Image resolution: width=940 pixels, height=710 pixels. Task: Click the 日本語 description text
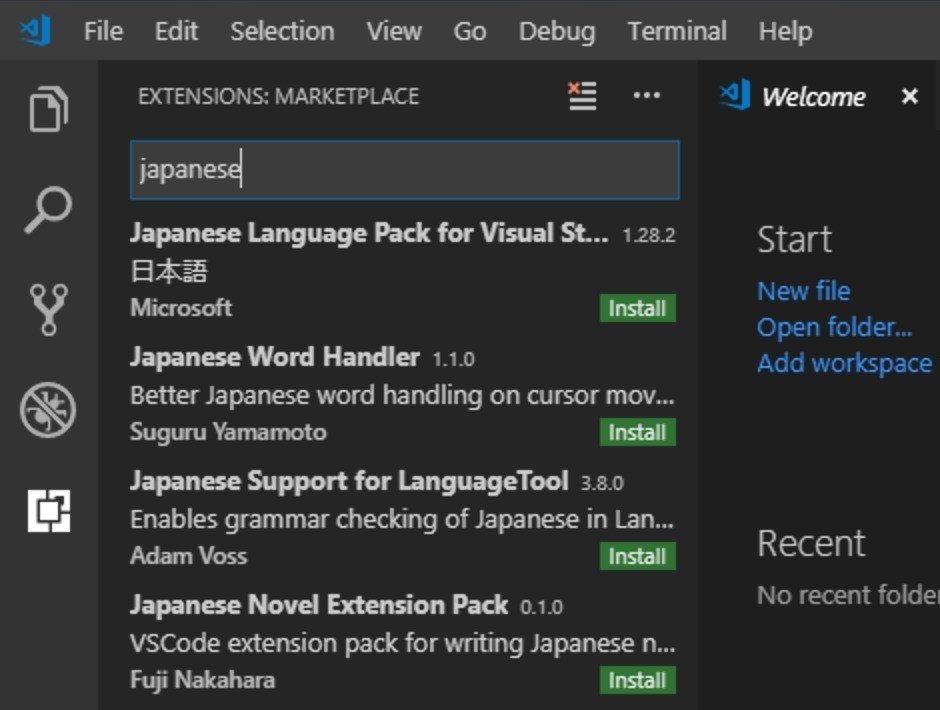click(169, 271)
